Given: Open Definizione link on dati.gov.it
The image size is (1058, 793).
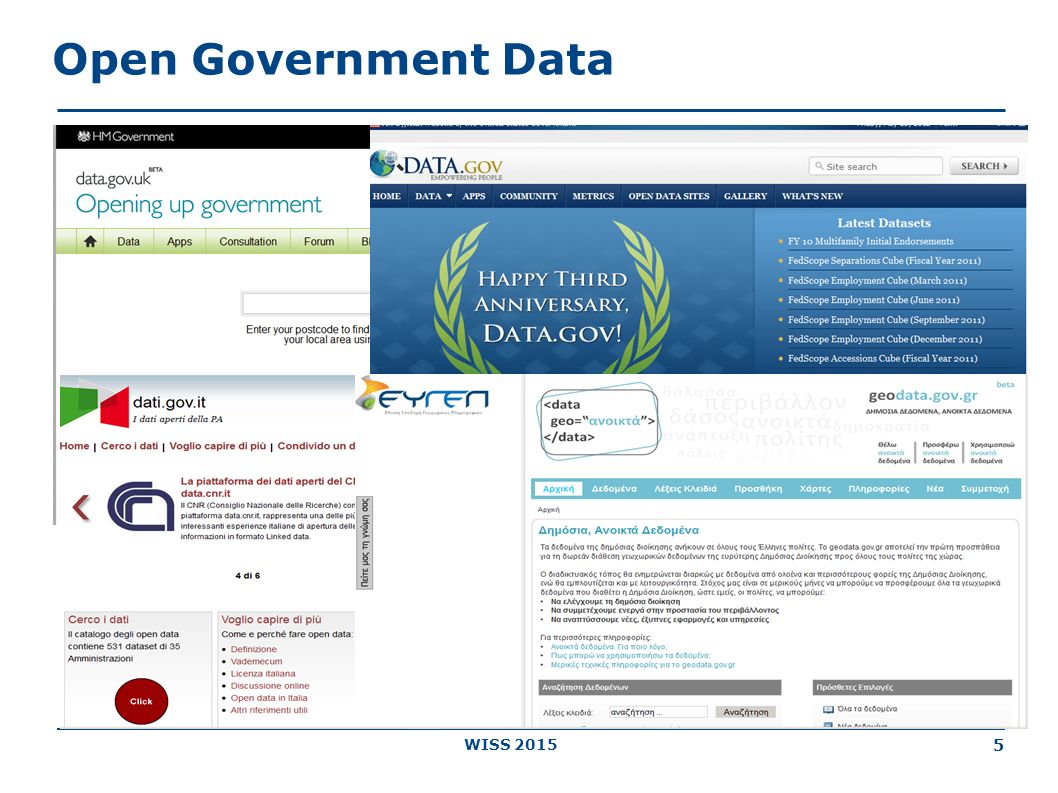Looking at the screenshot, I should [x=254, y=649].
